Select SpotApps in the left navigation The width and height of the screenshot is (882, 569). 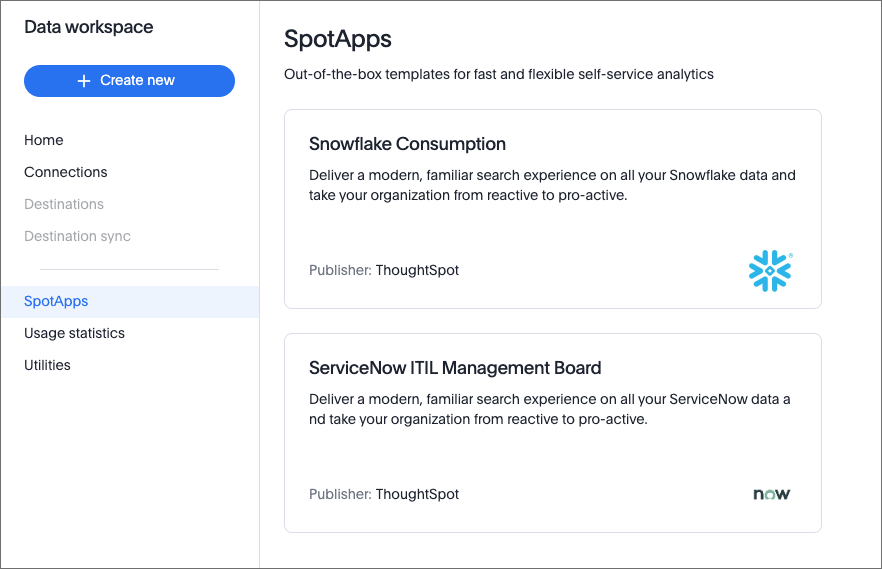coord(56,301)
